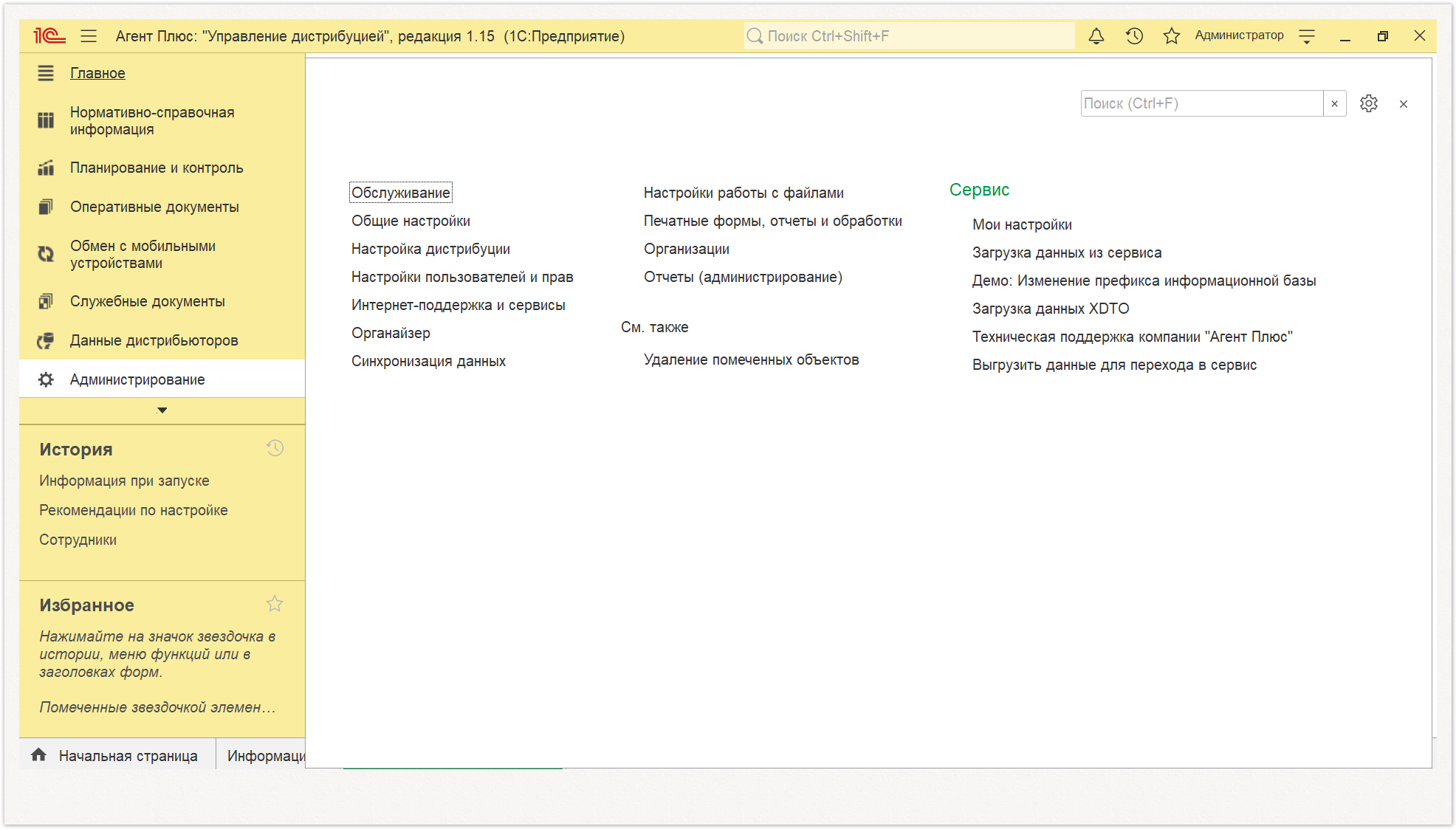Clear the function menu search field

[1334, 103]
